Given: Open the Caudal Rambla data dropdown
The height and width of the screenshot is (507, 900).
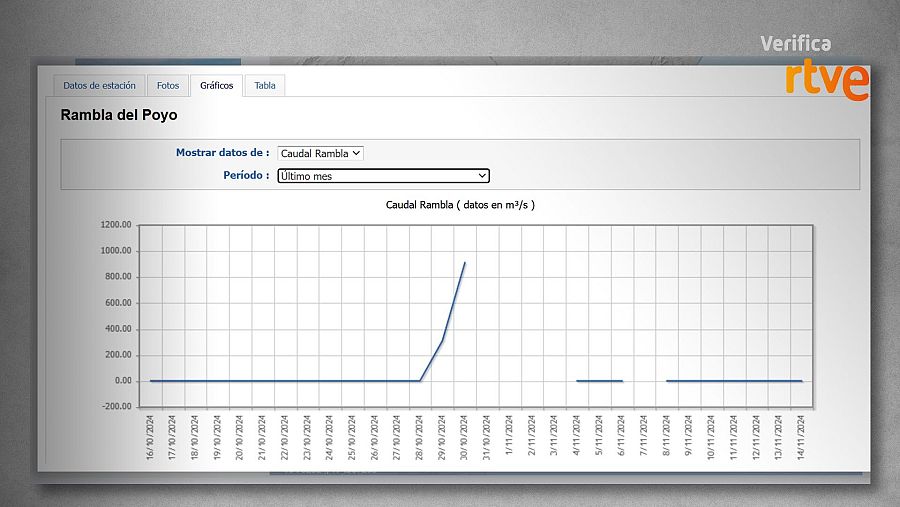Looking at the screenshot, I should click(321, 153).
